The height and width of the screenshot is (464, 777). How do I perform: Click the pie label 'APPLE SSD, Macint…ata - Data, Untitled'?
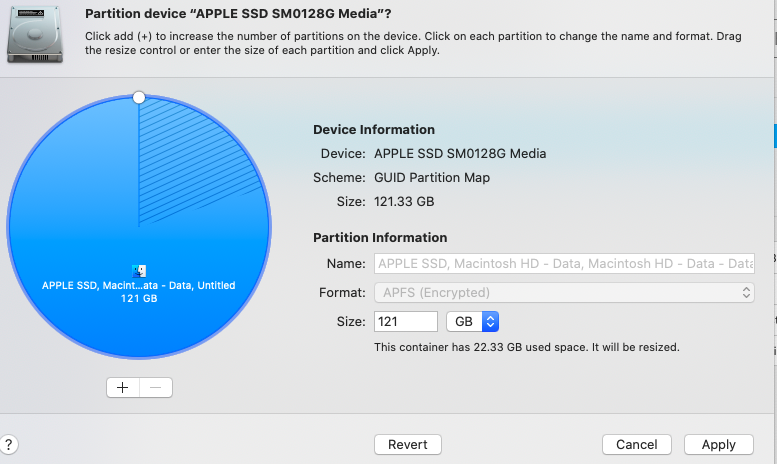click(139, 285)
